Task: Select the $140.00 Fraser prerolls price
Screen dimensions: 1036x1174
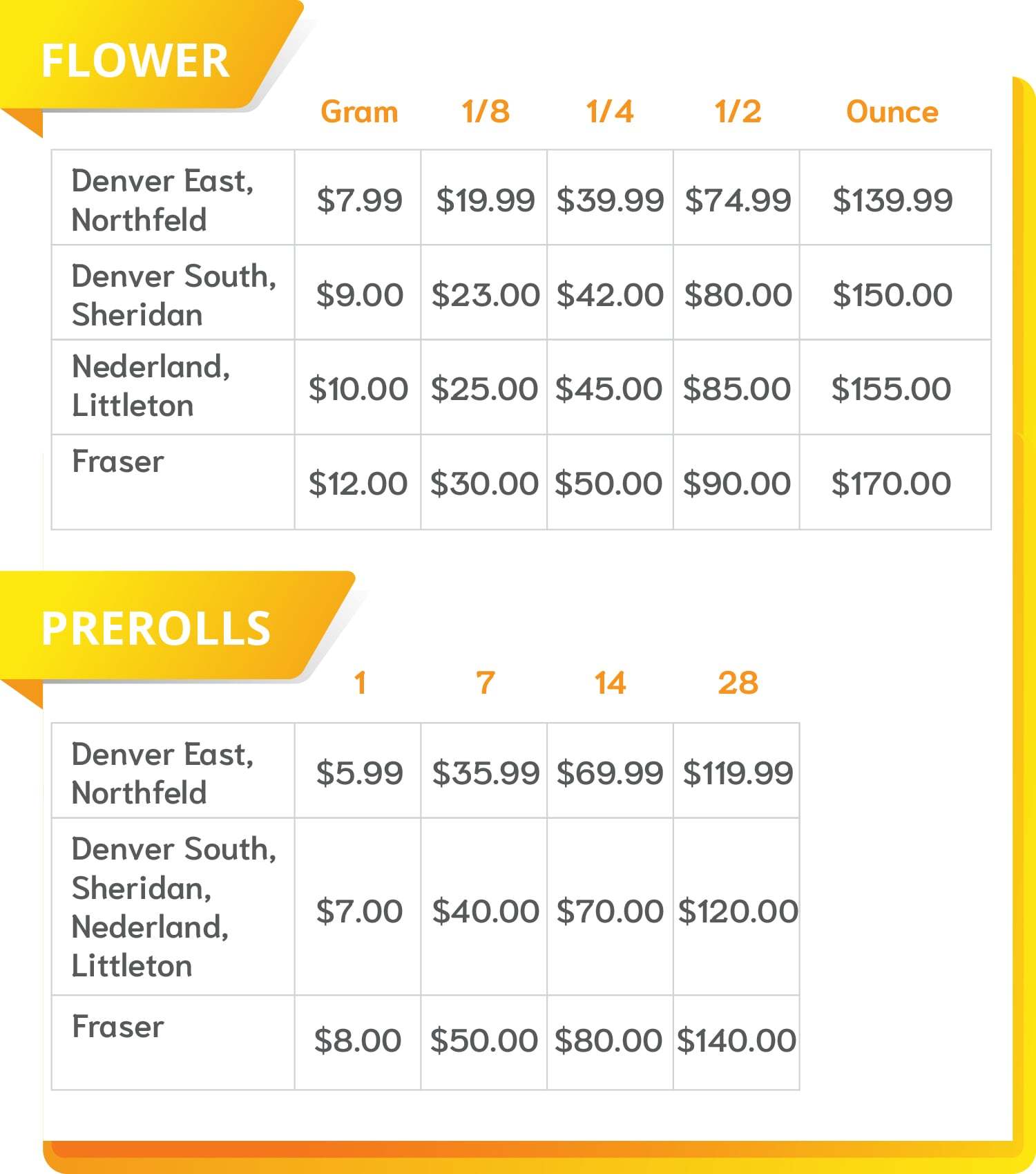Action: point(736,1041)
